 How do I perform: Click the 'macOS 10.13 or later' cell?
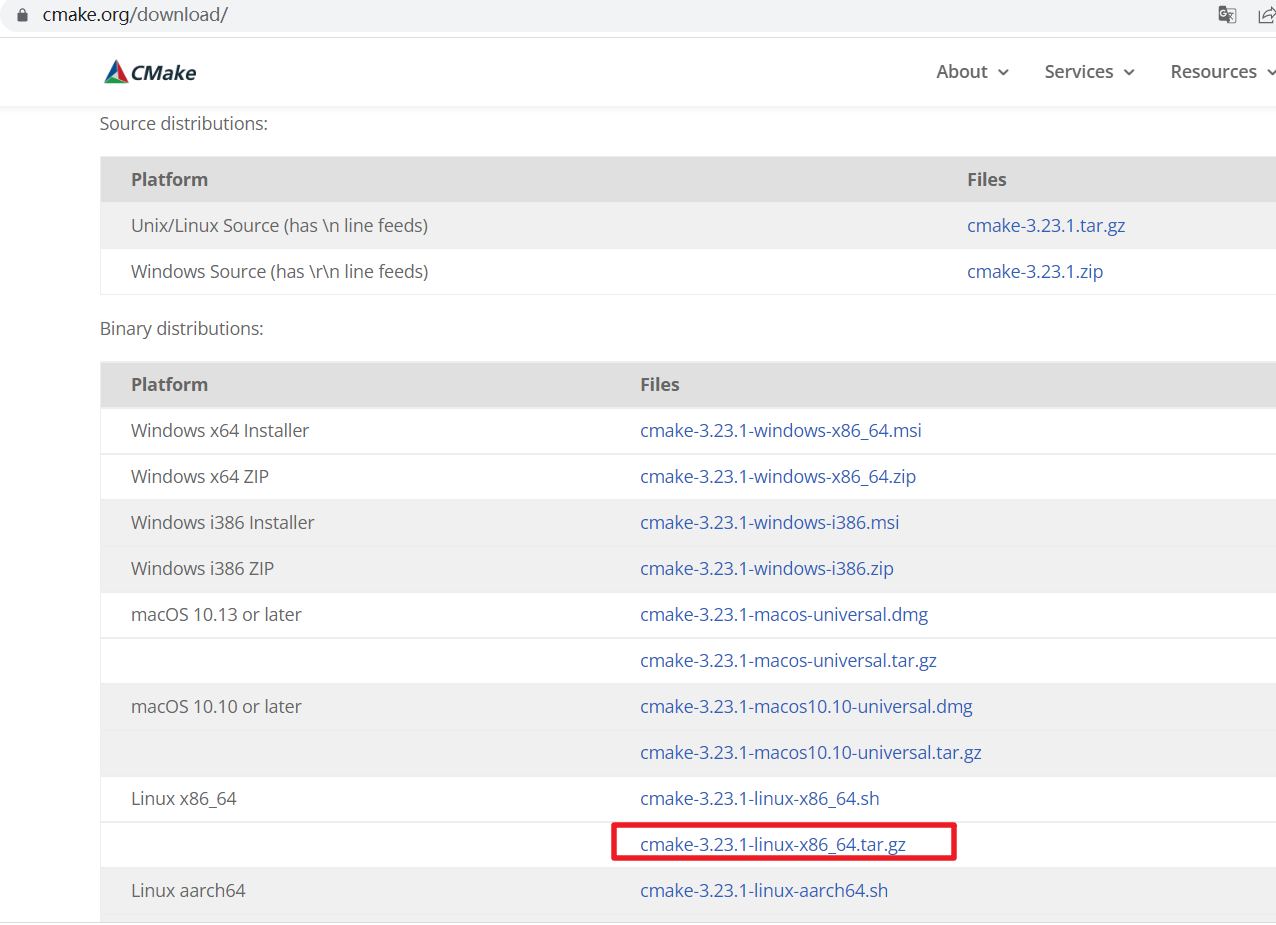tap(216, 615)
